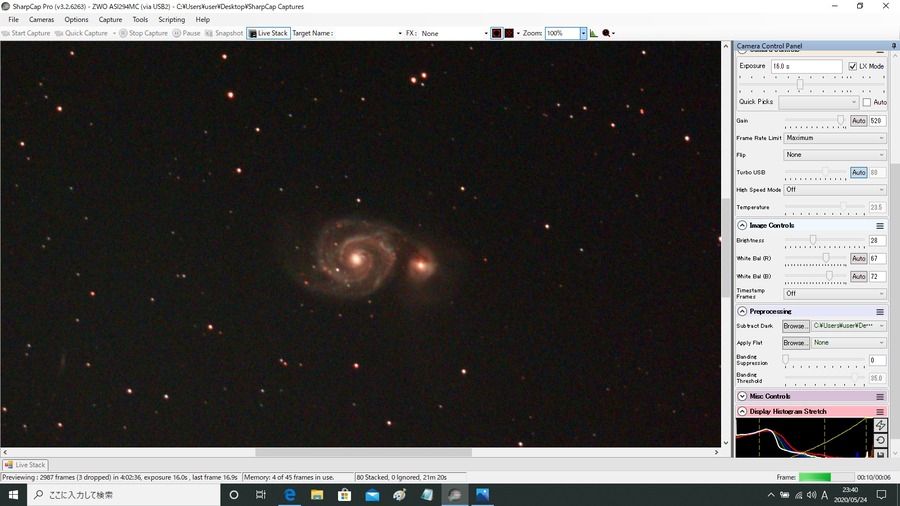Open the Preprocessing section menu icon
This screenshot has width=900, height=506.
click(x=880, y=312)
